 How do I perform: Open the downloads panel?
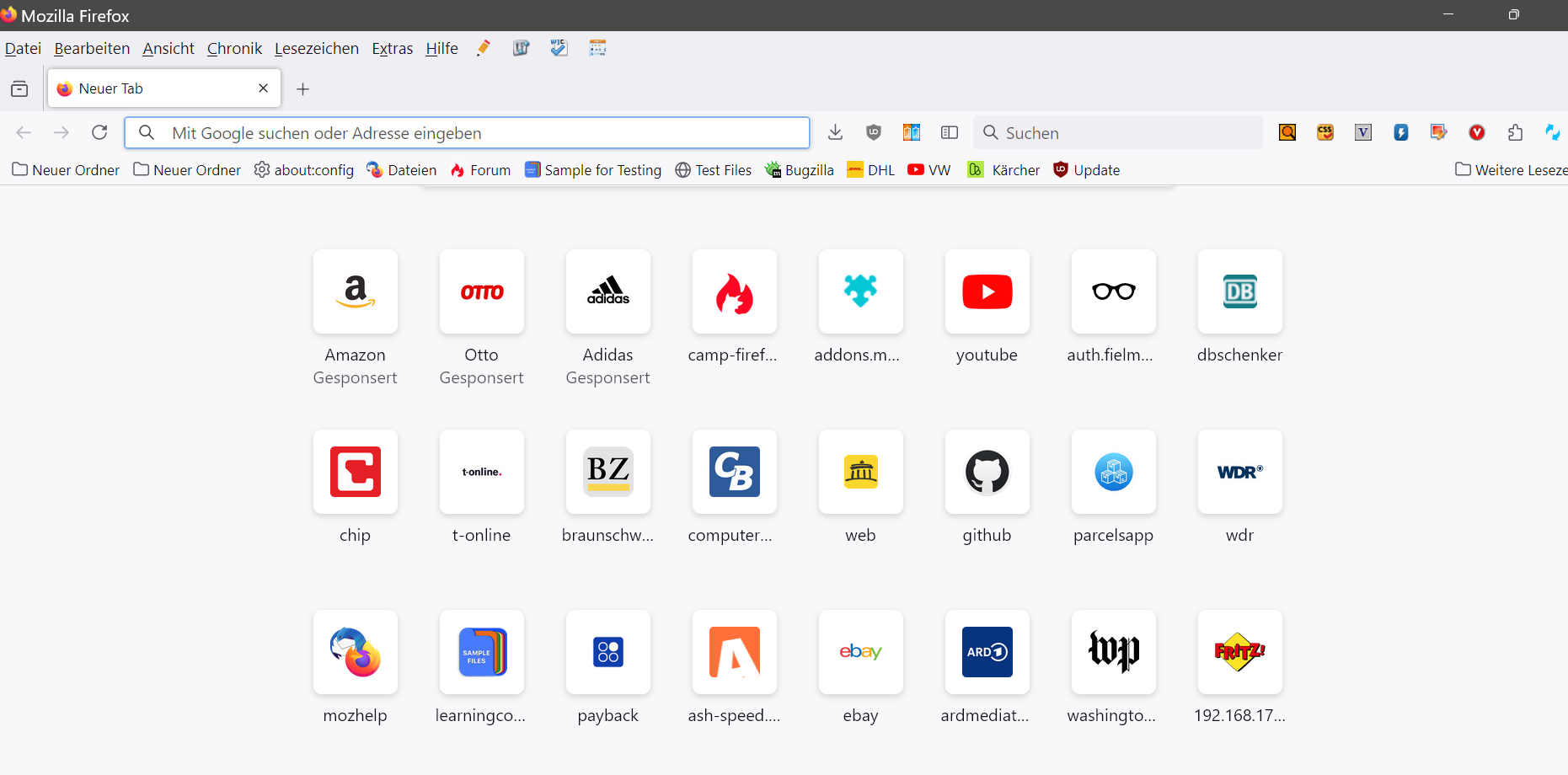[835, 132]
